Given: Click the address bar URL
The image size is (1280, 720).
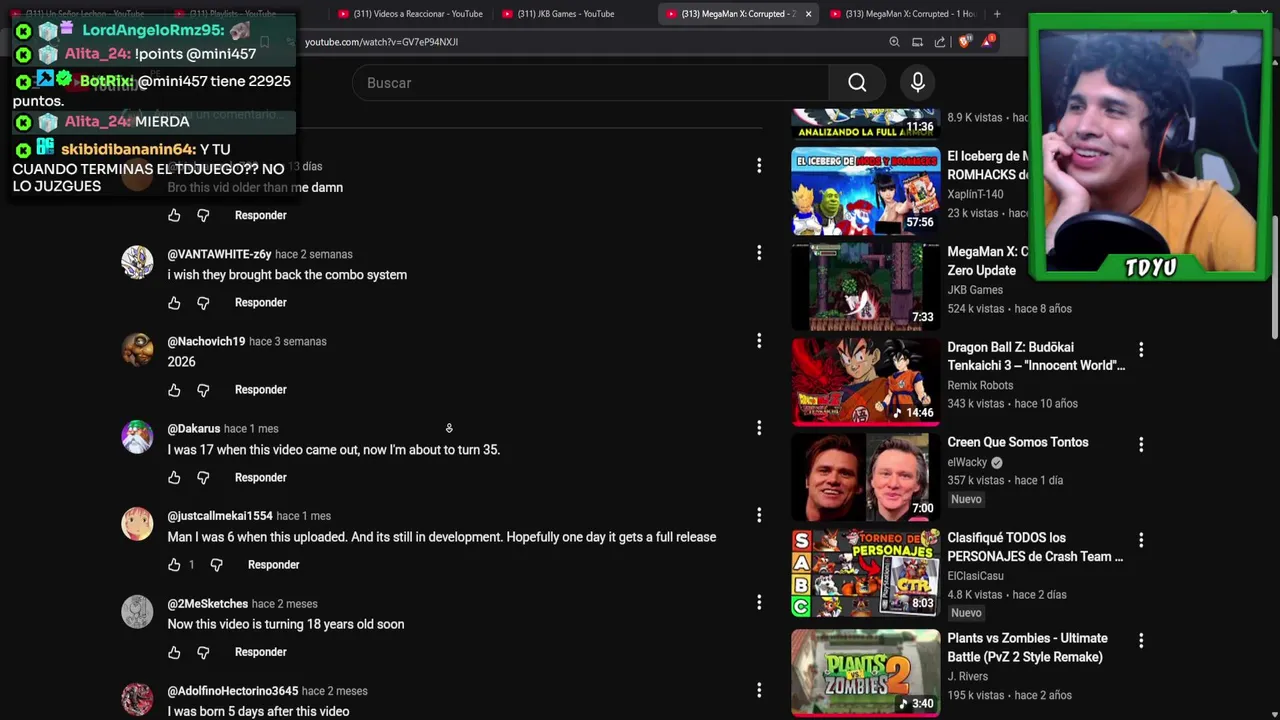Looking at the screenshot, I should [x=381, y=42].
